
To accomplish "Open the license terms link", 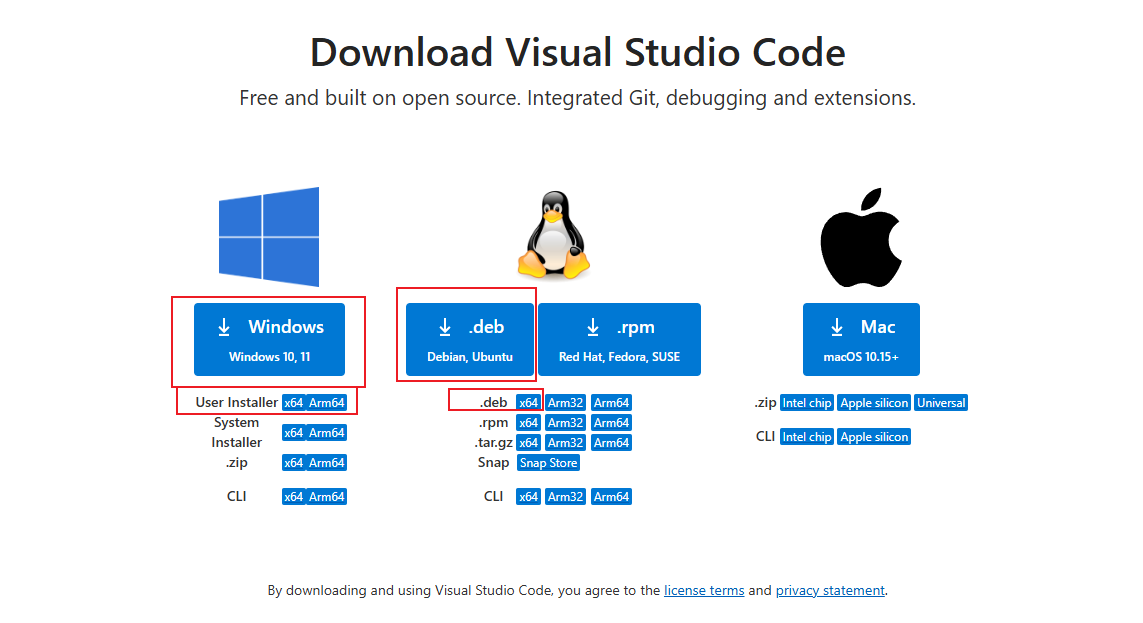I will 704,591.
